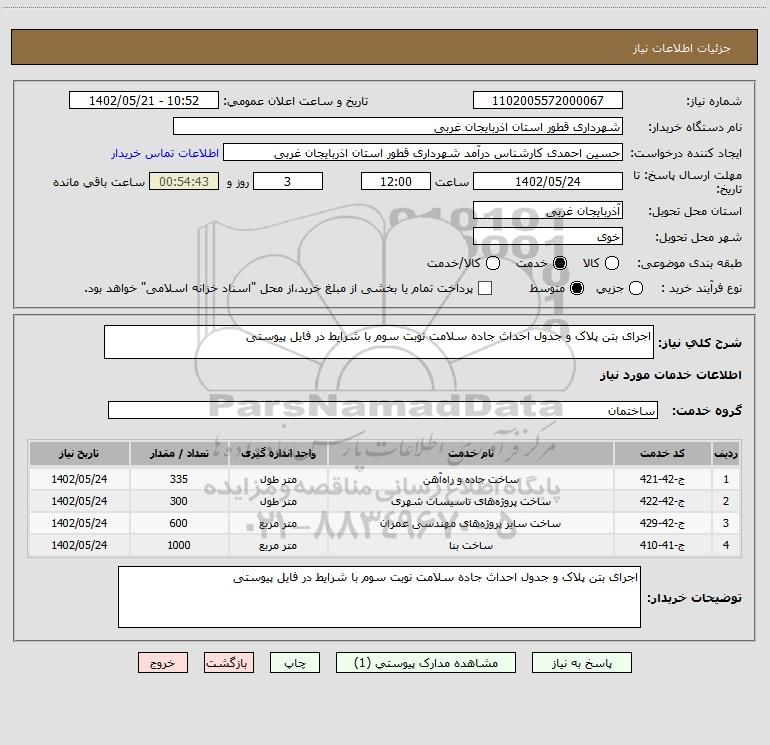Click the remaining days field showing 3
This screenshot has height=745, width=770.
point(288,181)
